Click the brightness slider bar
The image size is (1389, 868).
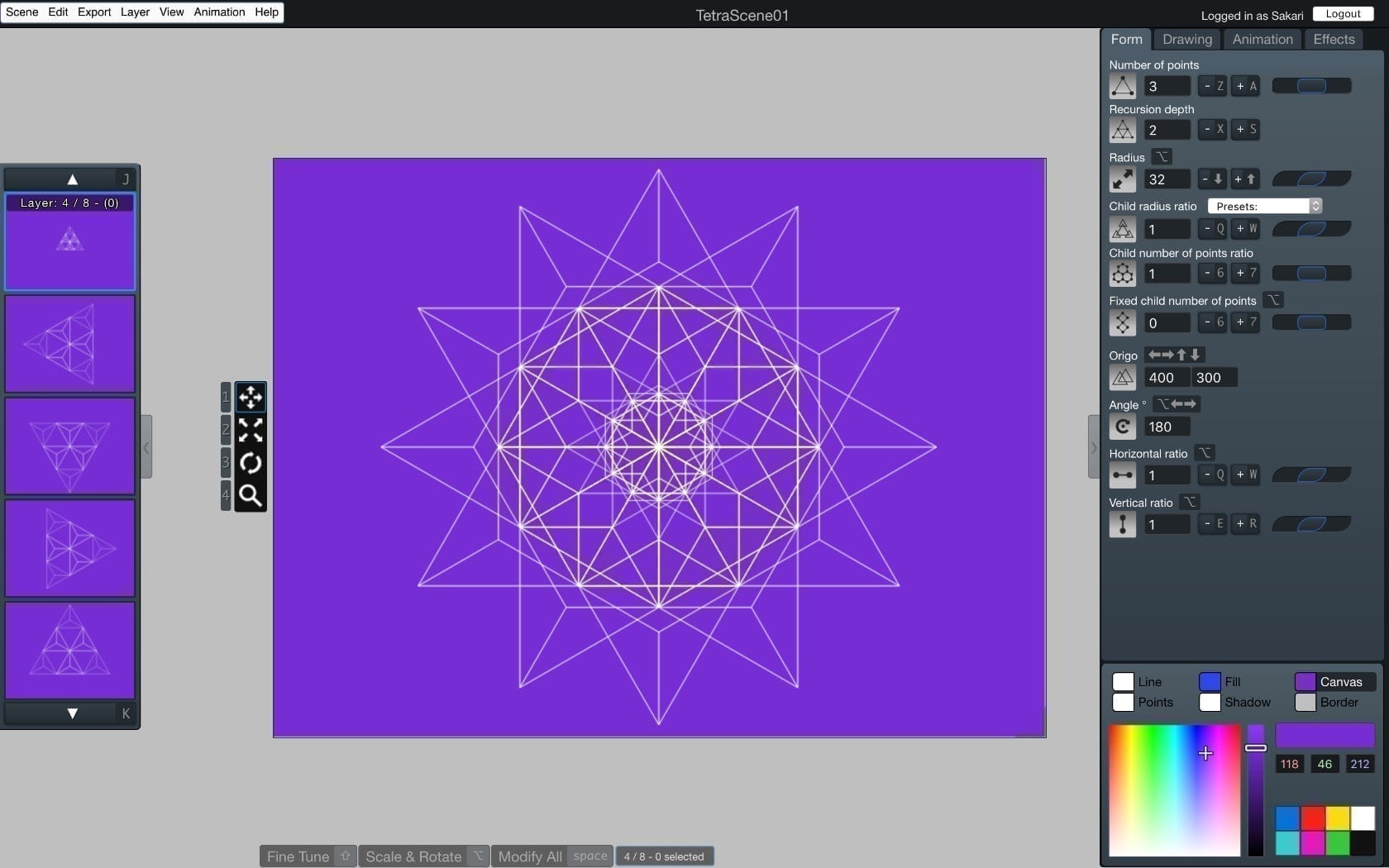(x=1255, y=791)
